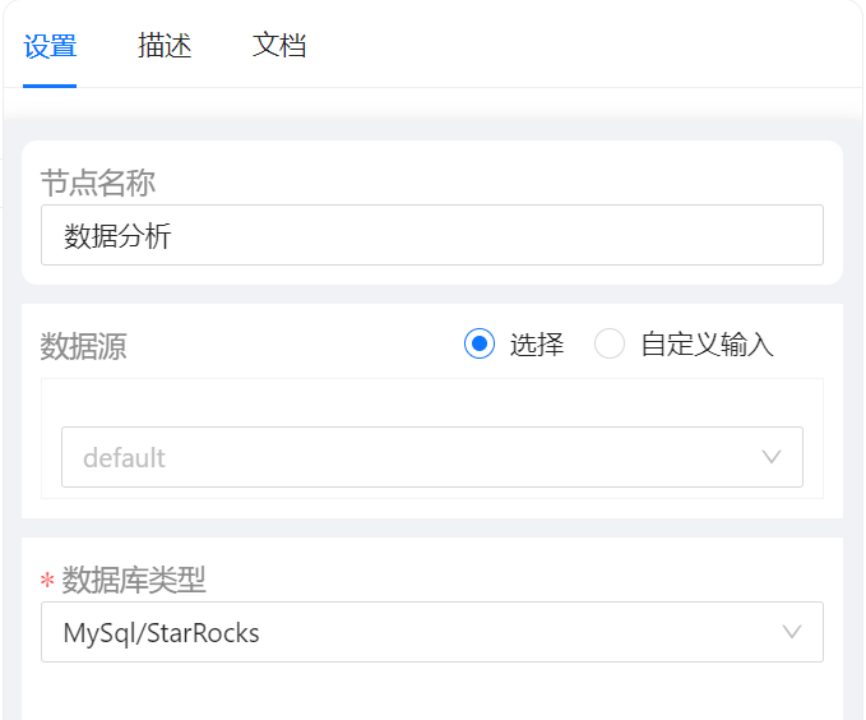866x720 pixels.
Task: Click the 选择 radio label text
Action: 536,345
